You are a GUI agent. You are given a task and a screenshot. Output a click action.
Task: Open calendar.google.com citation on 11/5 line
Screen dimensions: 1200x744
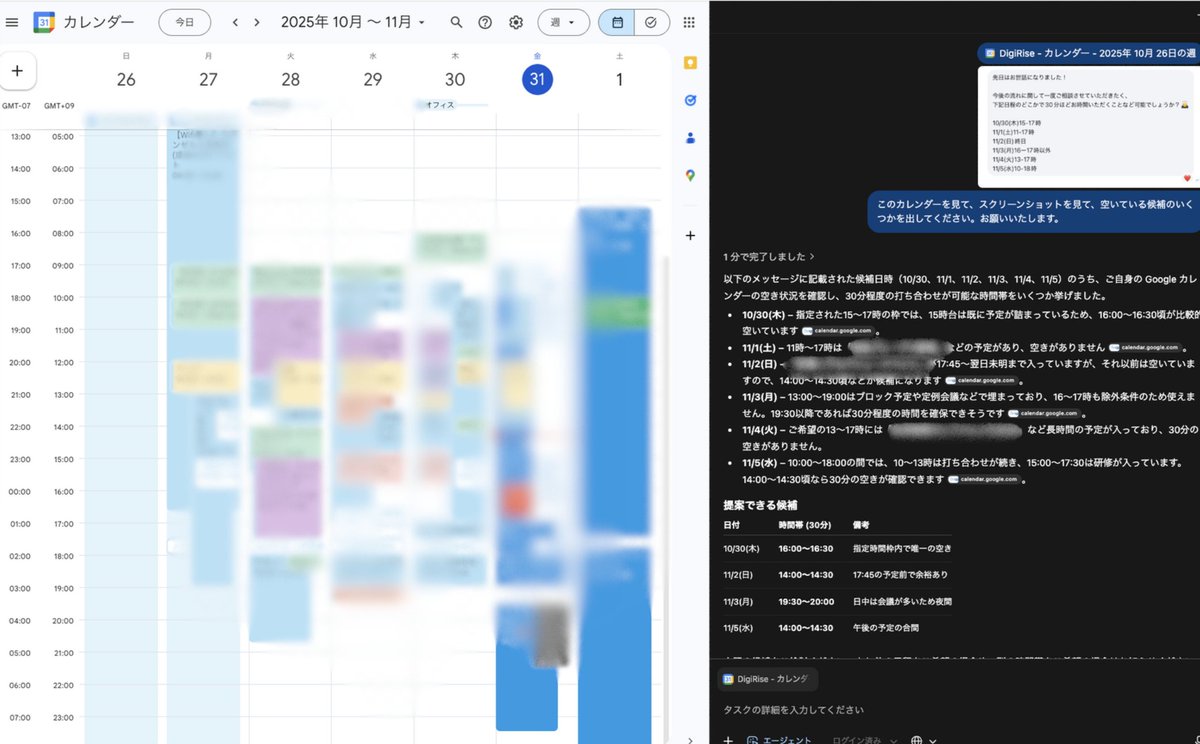coord(986,479)
